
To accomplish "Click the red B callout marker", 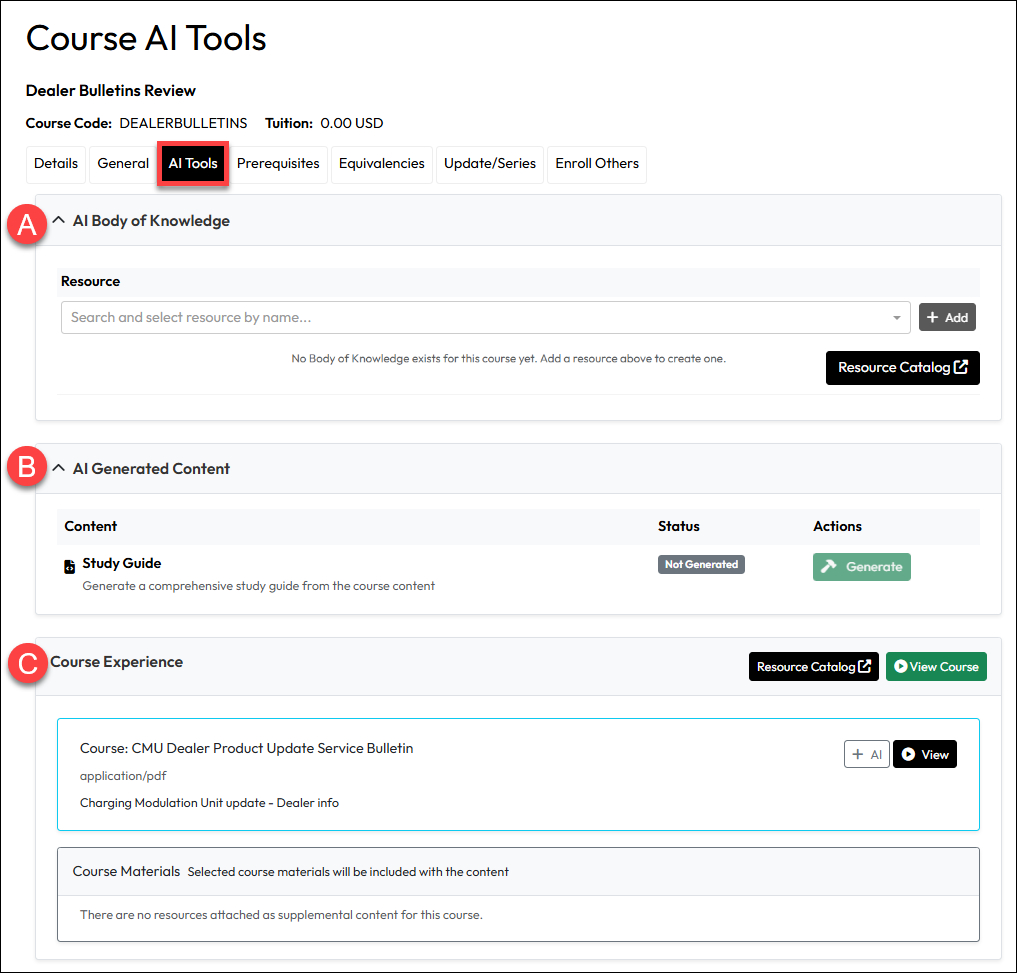I will pos(27,468).
